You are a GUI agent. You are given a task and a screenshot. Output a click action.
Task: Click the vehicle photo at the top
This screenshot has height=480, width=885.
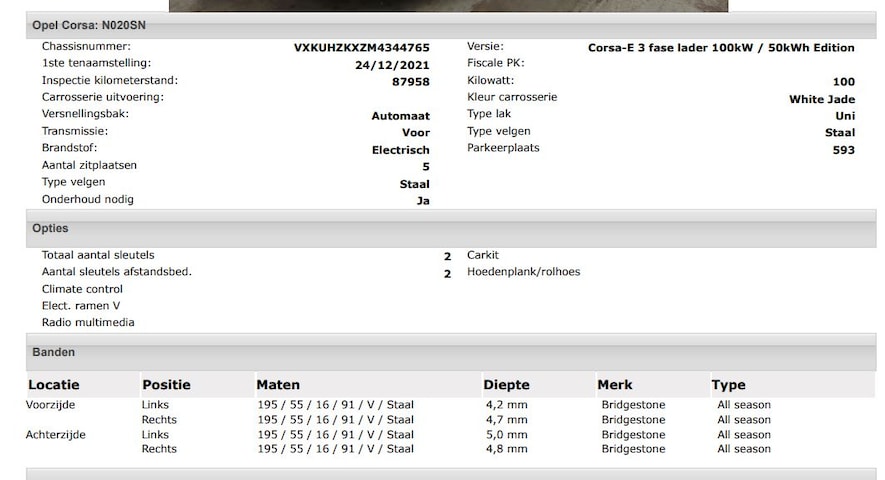coord(448,5)
